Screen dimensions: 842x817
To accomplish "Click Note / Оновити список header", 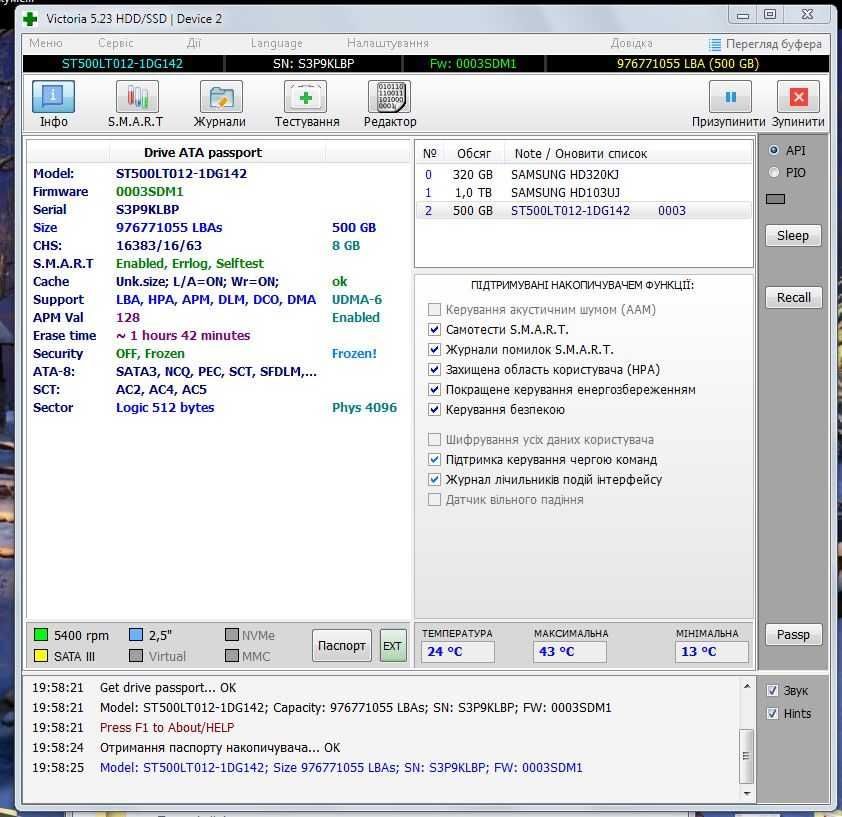I will click(x=580, y=154).
